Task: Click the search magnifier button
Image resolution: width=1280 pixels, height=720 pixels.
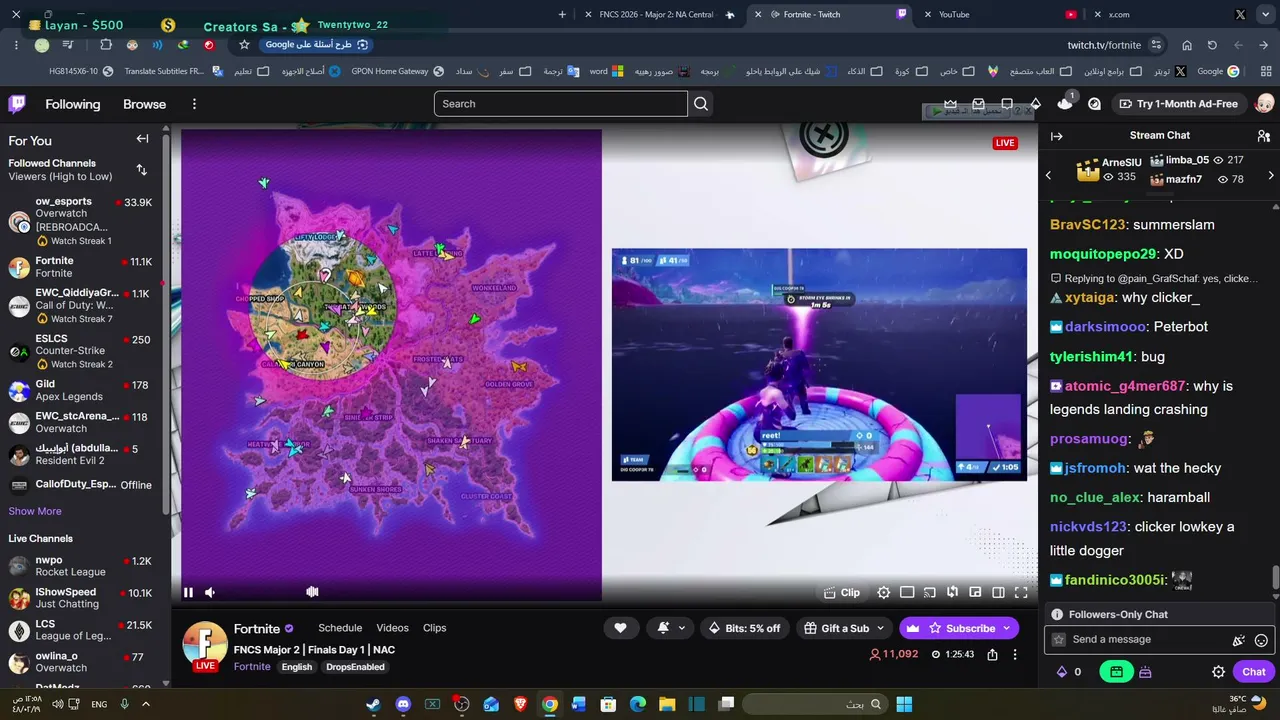Action: [701, 104]
